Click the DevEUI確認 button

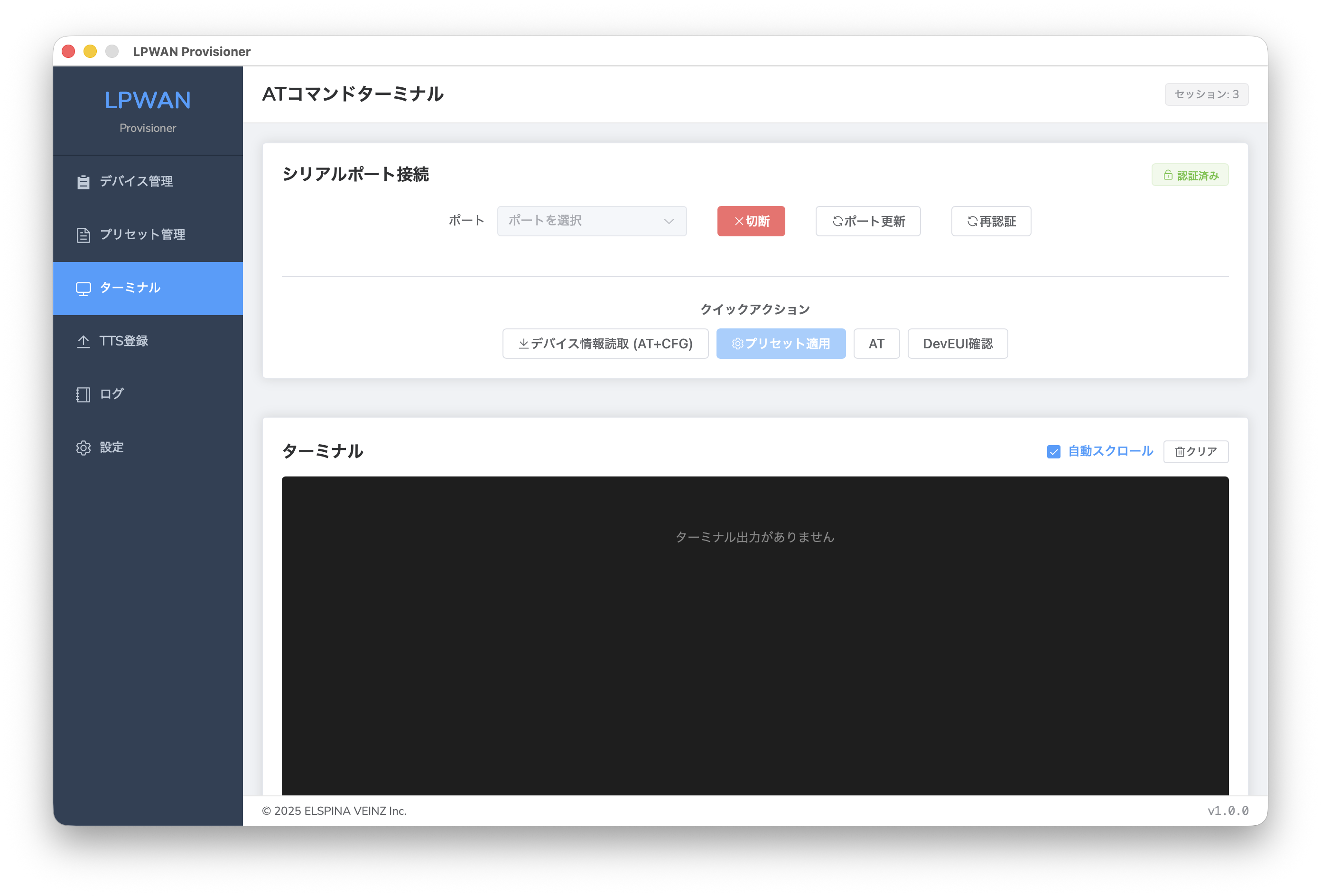(957, 344)
